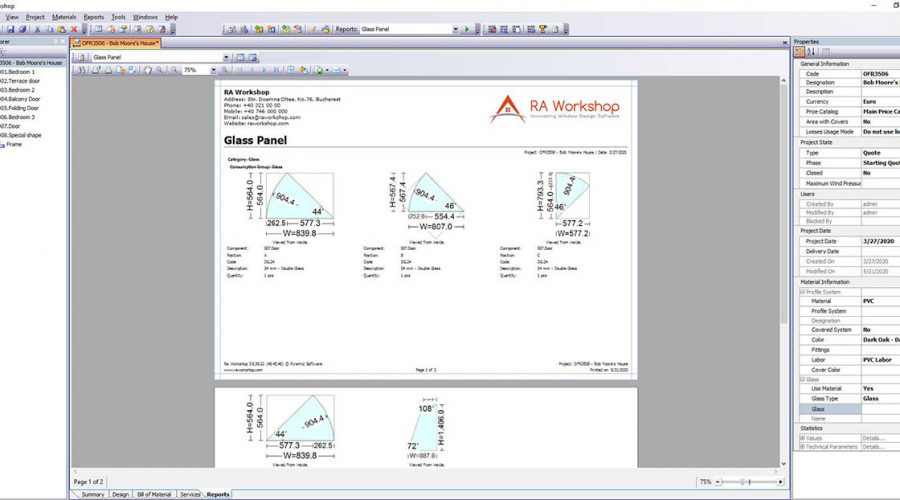This screenshot has height=500, width=900.
Task: Select the Price Catalog property row
Action: 849,111
